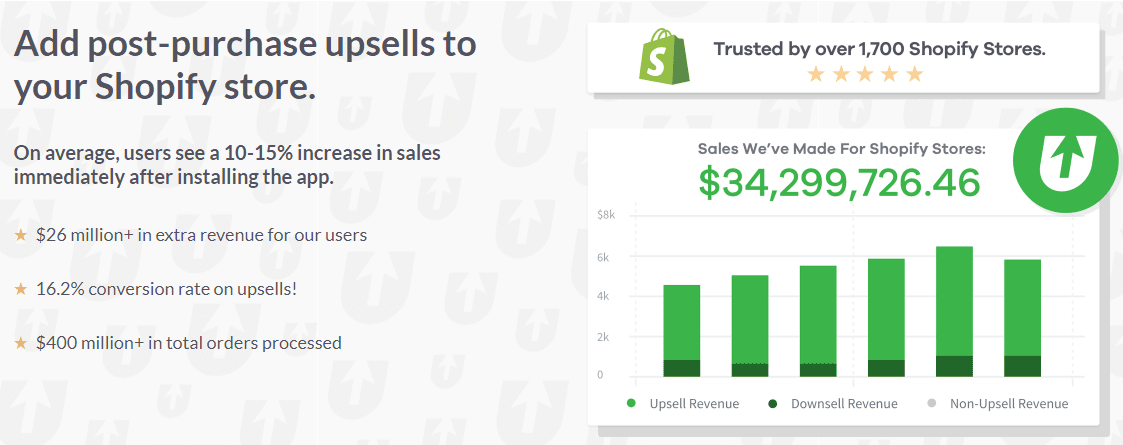Click the Non-Upsell Revenue legend label
This screenshot has width=1123, height=445.
click(x=1009, y=403)
